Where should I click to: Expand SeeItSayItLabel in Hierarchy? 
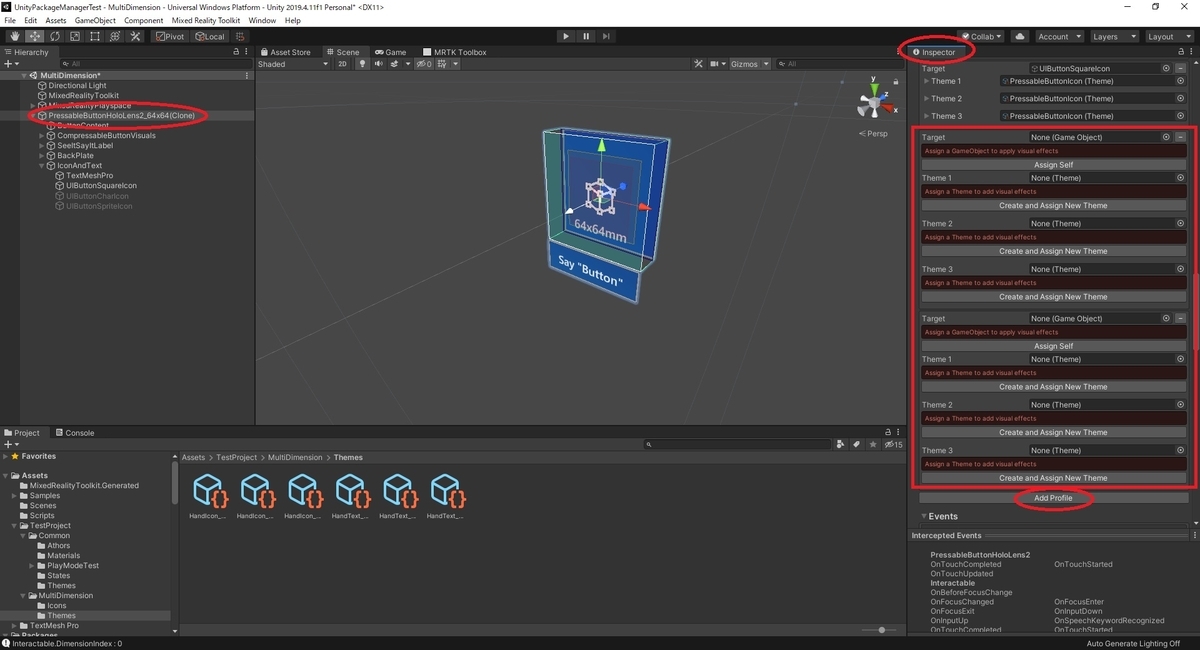click(42, 146)
